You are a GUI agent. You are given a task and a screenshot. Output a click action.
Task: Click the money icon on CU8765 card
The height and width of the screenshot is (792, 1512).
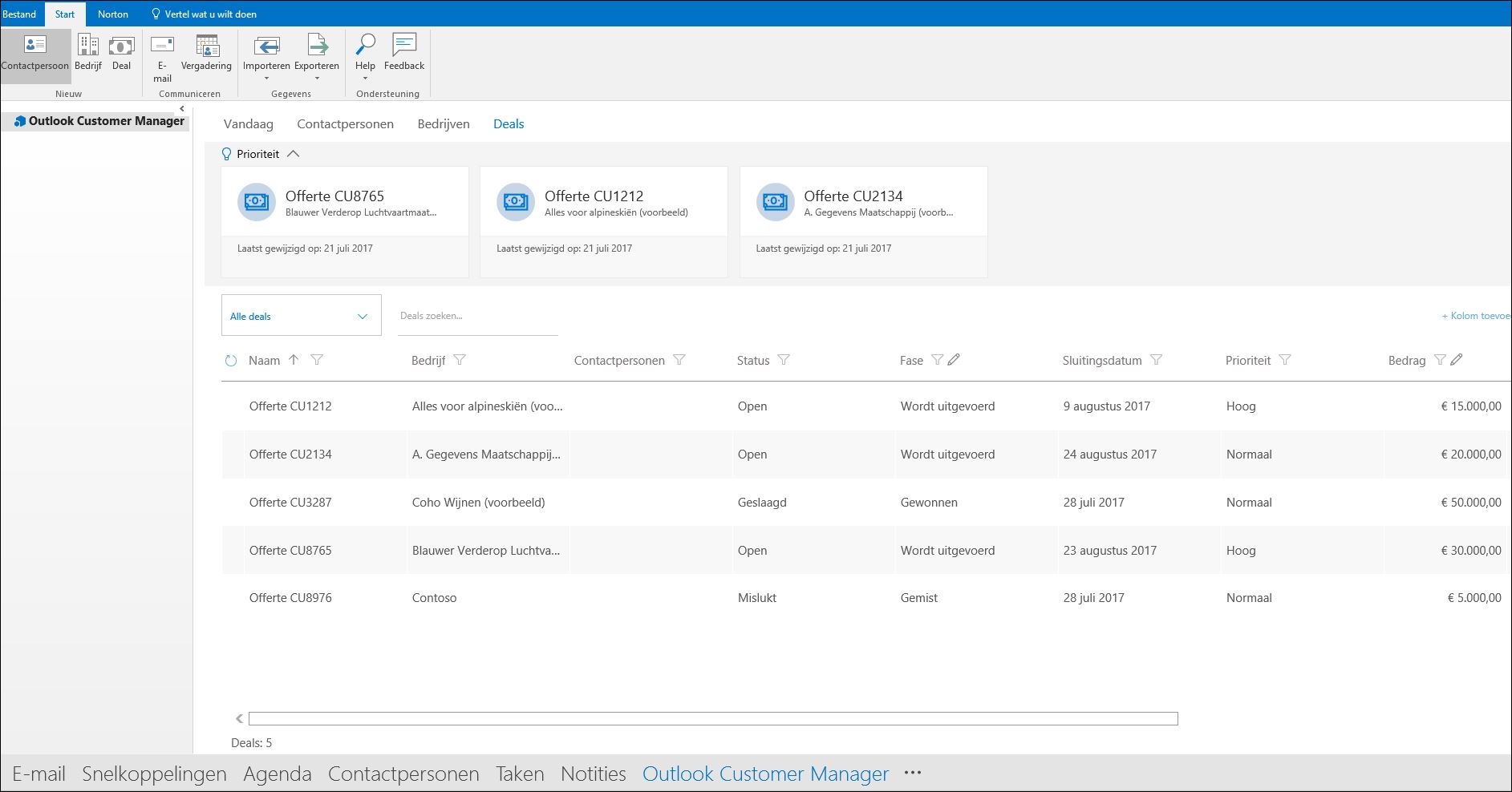pyautogui.click(x=257, y=202)
